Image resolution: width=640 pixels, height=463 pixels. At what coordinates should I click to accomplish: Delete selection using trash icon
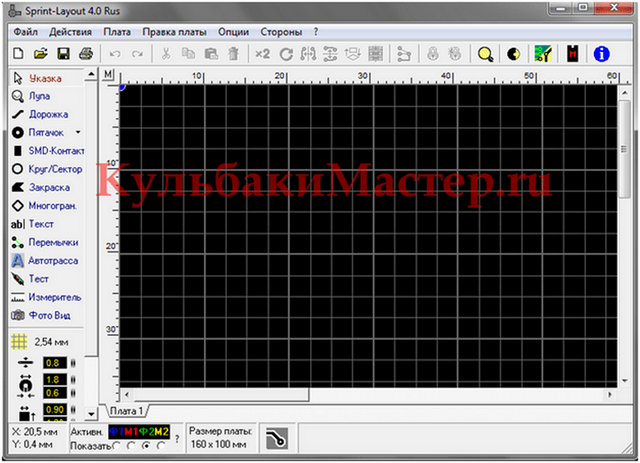233,53
